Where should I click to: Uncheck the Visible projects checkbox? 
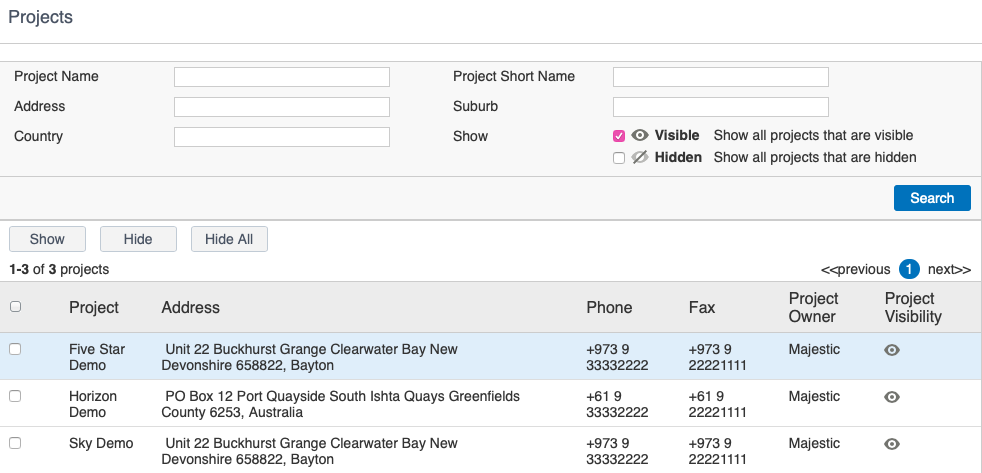click(x=619, y=136)
